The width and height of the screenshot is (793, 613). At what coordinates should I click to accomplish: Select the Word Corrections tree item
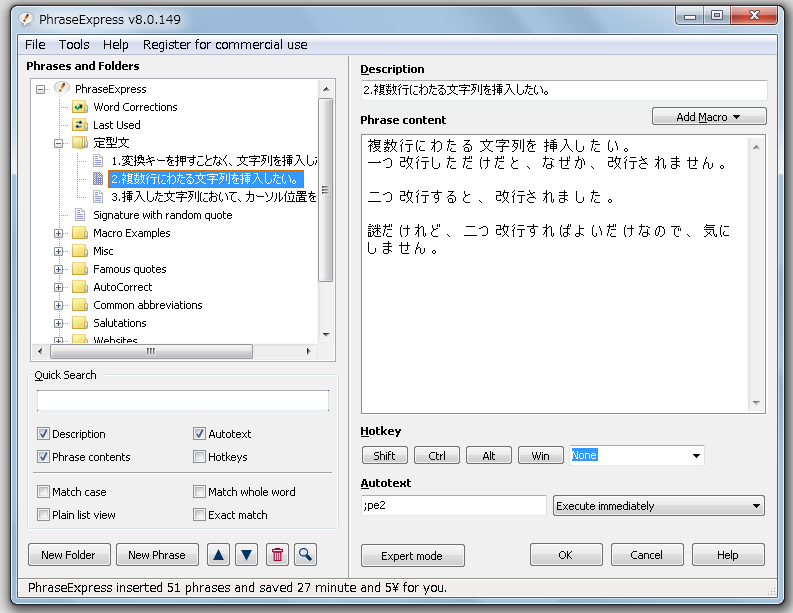tap(135, 107)
